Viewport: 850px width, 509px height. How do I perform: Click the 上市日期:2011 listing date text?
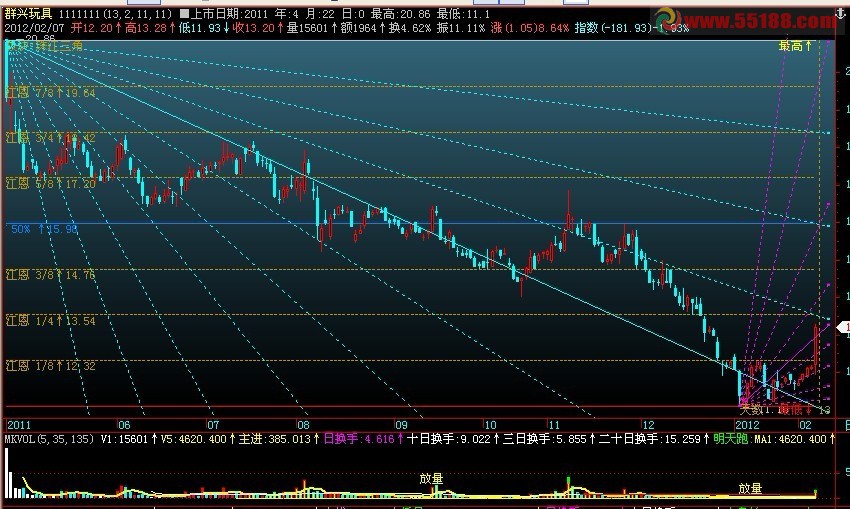[x=230, y=14]
